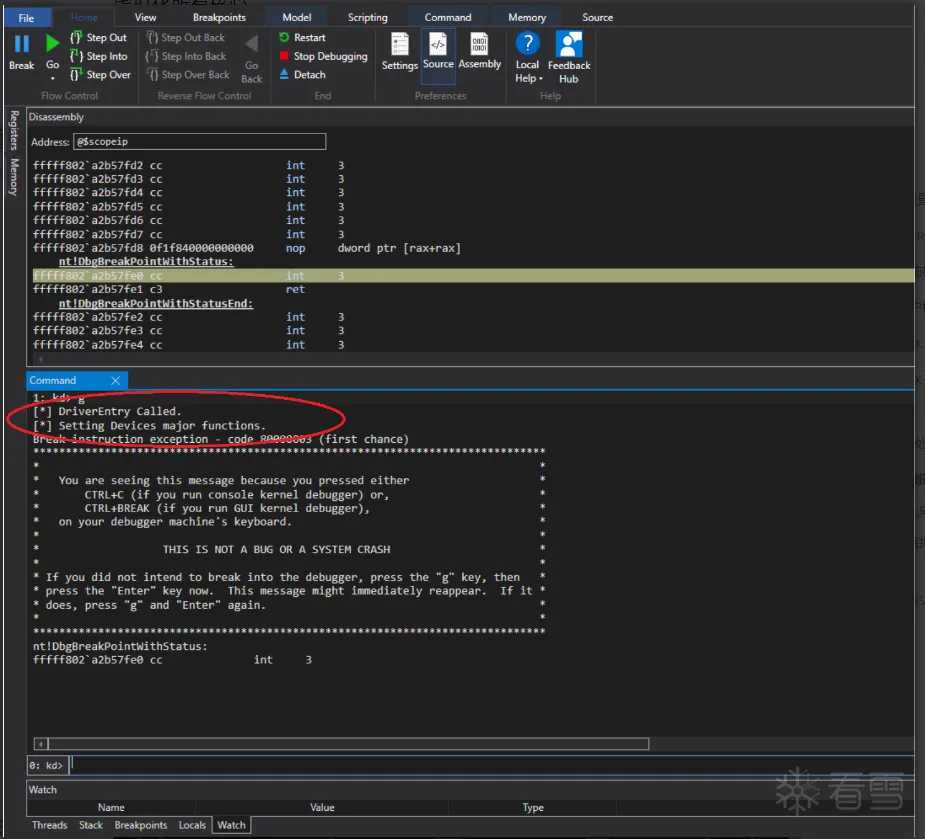Open the Feedback Hub
925x839 pixels.
click(x=568, y=45)
